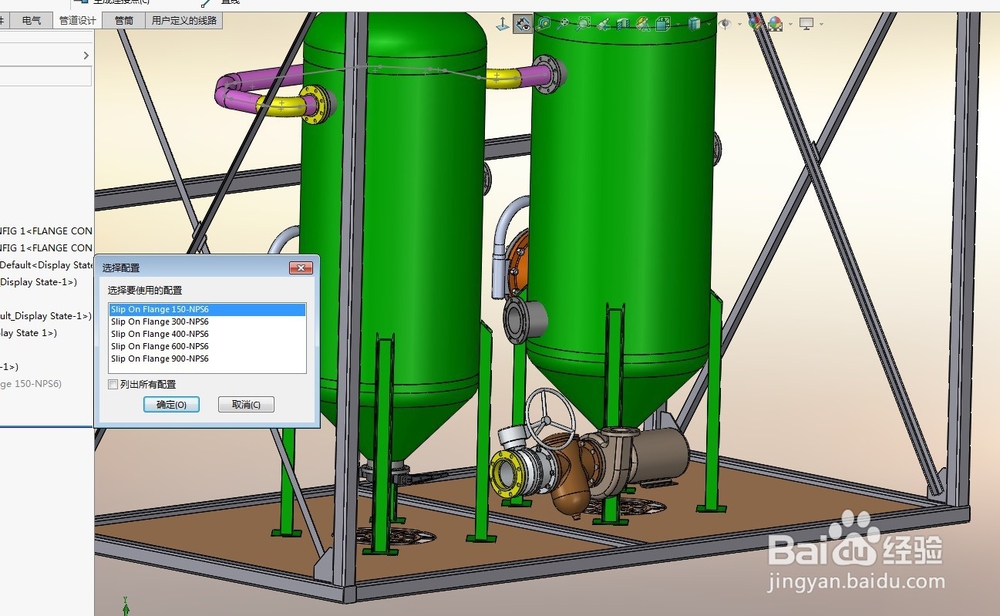
Task: Select the 'ult_Display State-1>)' tree item
Action: [x=45, y=316]
